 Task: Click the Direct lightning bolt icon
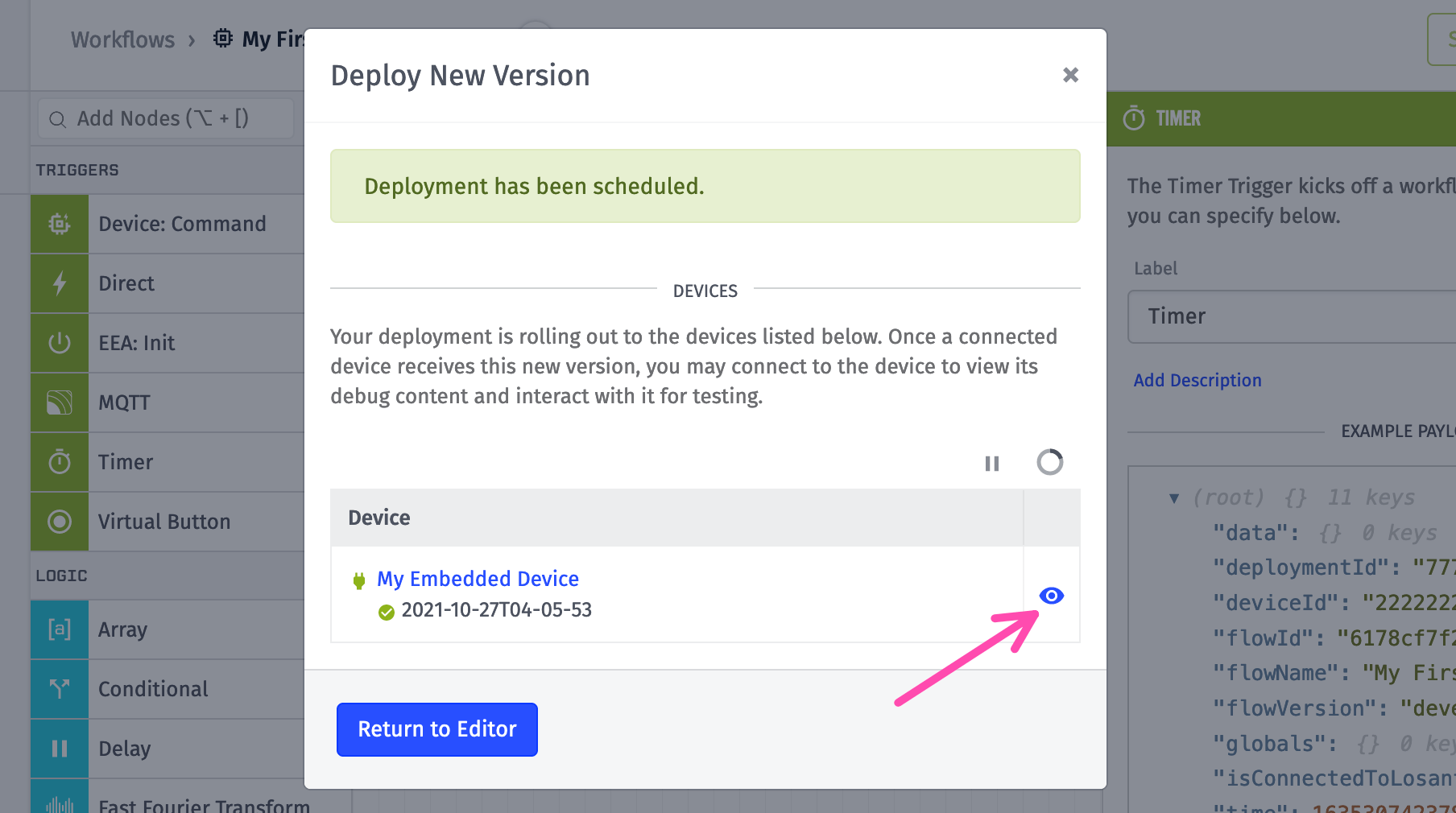(x=60, y=283)
